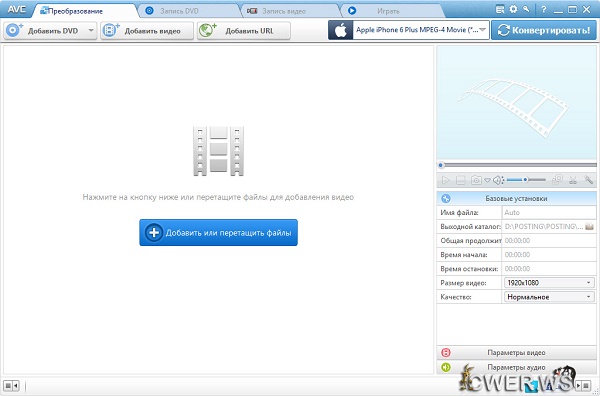This screenshot has width=600, height=396.
Task: Click the video preview area
Action: click(x=517, y=103)
